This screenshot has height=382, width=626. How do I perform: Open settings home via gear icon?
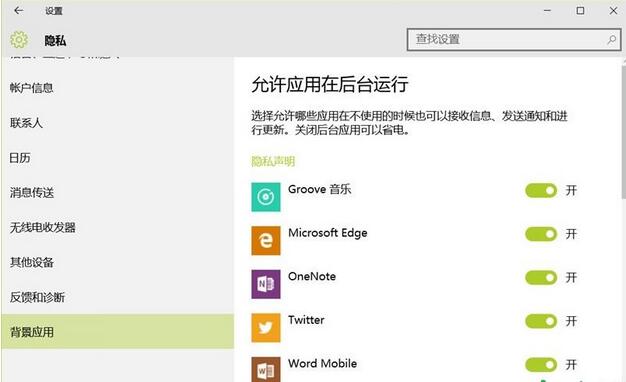(19, 40)
